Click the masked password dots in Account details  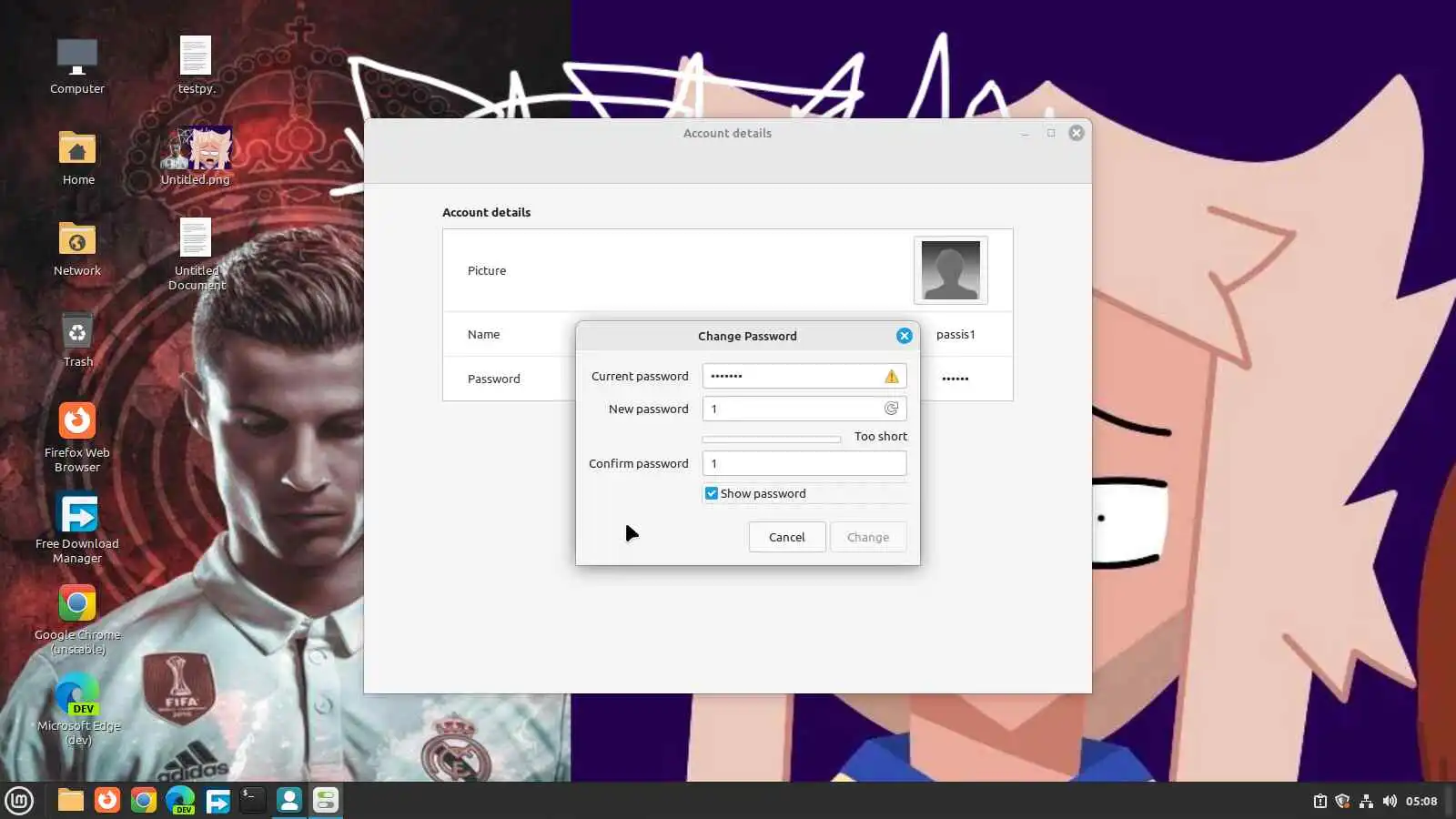point(955,379)
